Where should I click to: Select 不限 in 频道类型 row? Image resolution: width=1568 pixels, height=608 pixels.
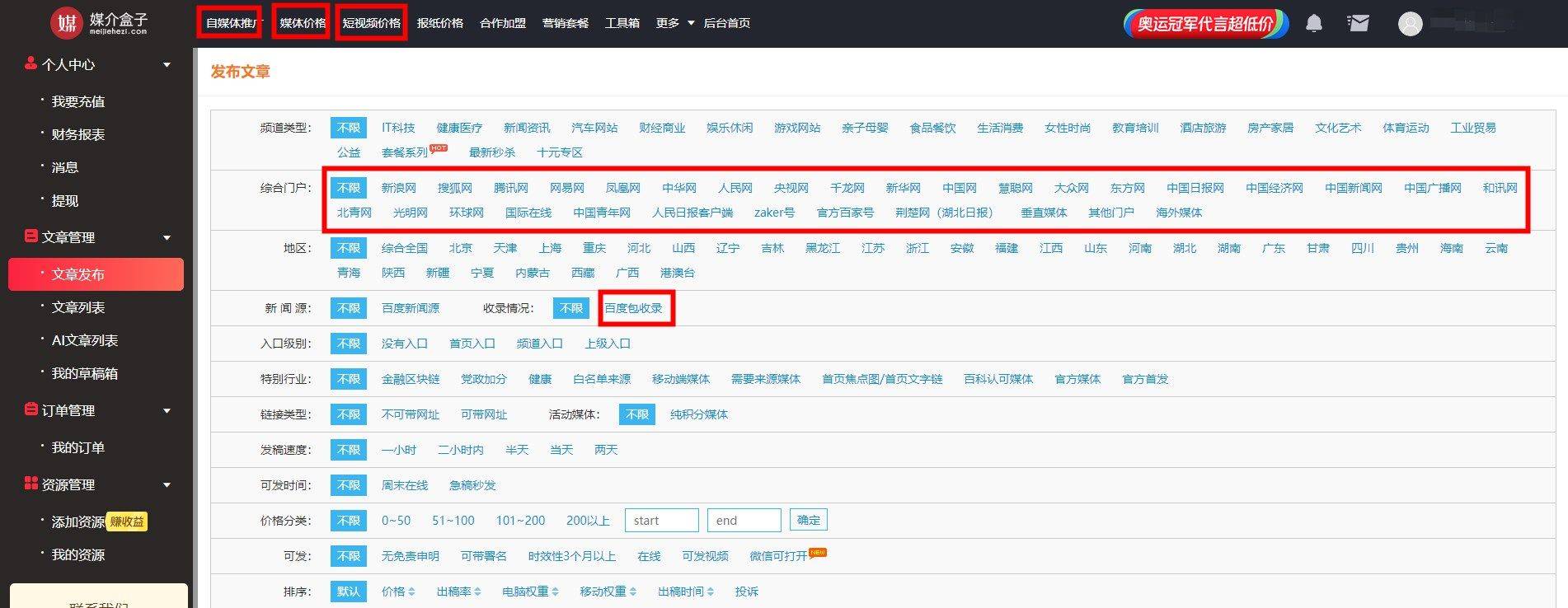pyautogui.click(x=349, y=128)
